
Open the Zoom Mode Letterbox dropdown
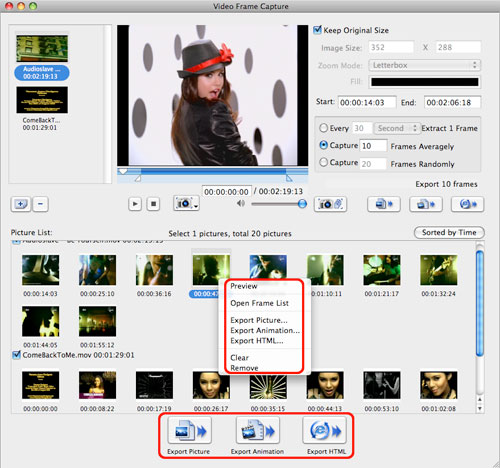coord(424,65)
